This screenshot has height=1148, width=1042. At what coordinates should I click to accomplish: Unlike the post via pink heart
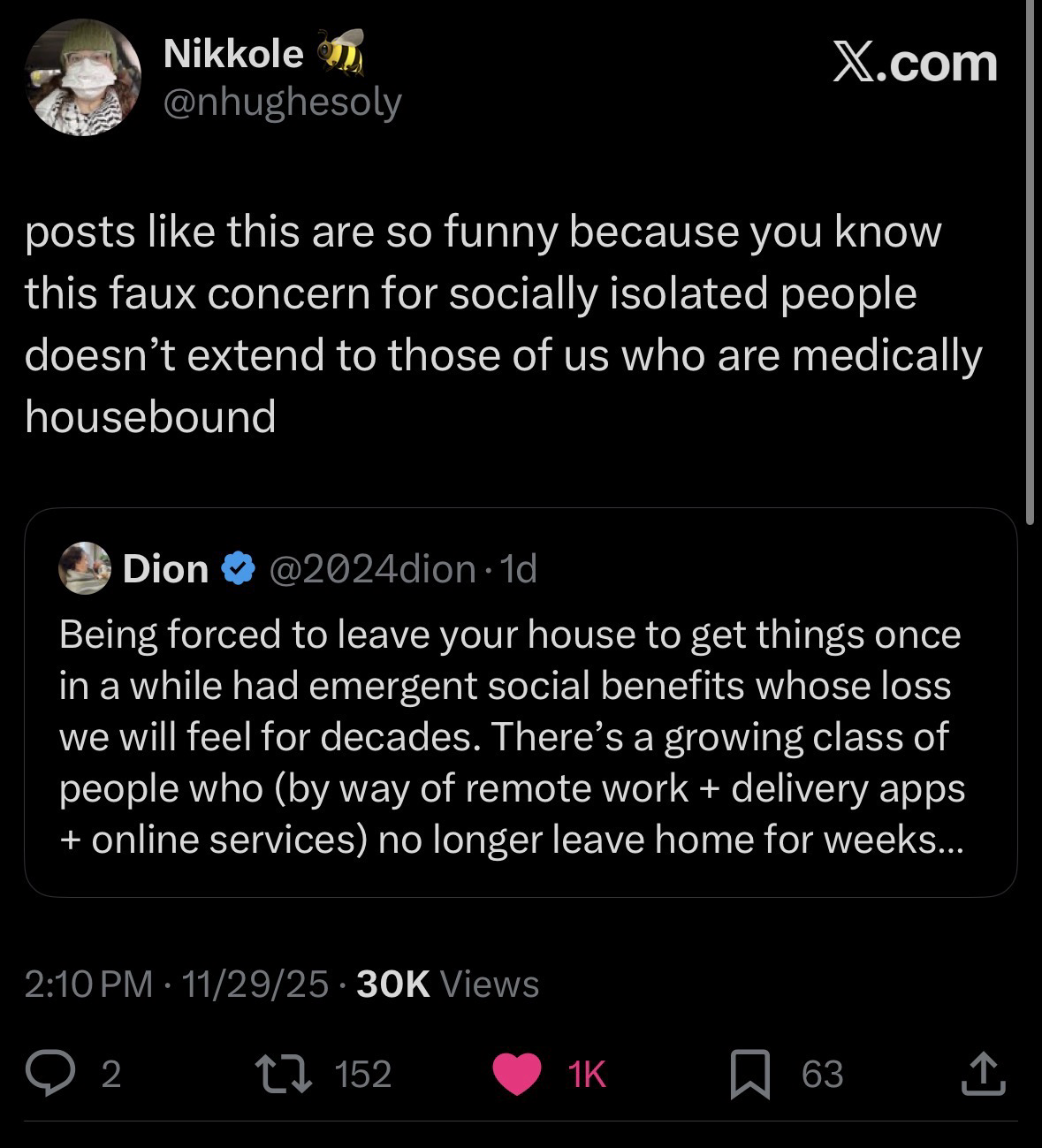(x=515, y=1075)
